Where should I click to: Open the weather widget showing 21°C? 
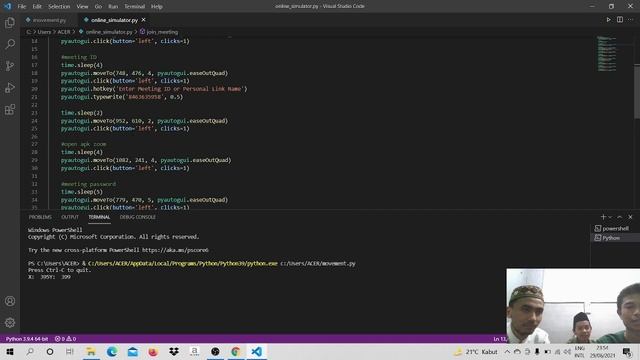coord(476,351)
